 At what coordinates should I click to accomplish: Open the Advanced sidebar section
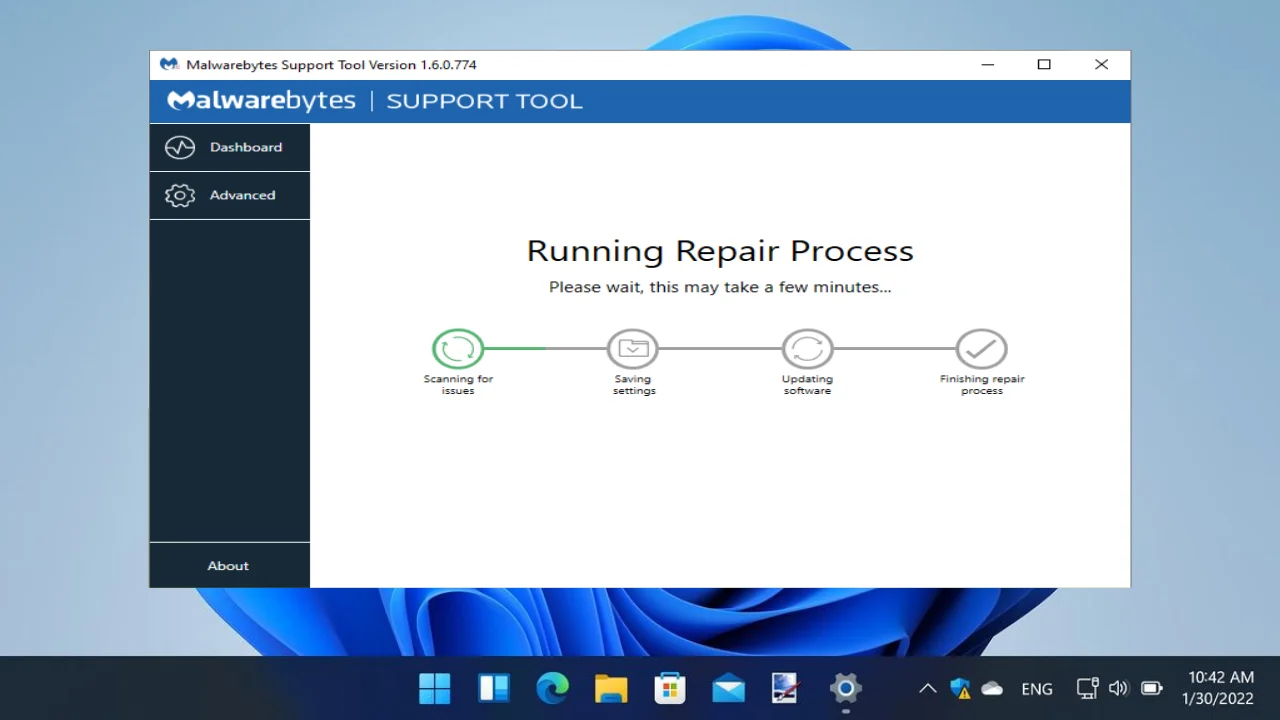click(x=230, y=195)
